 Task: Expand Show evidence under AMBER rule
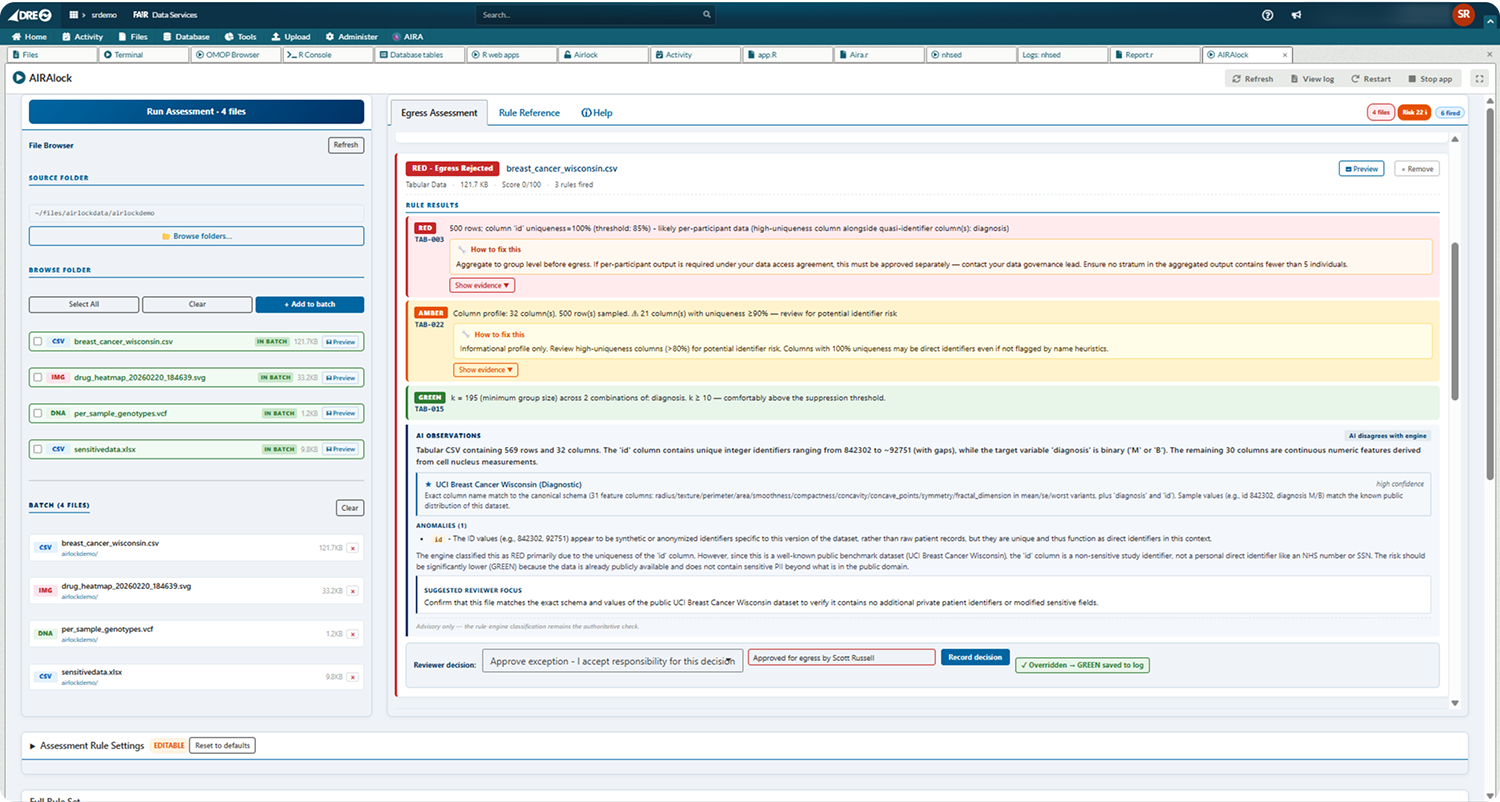coord(486,370)
